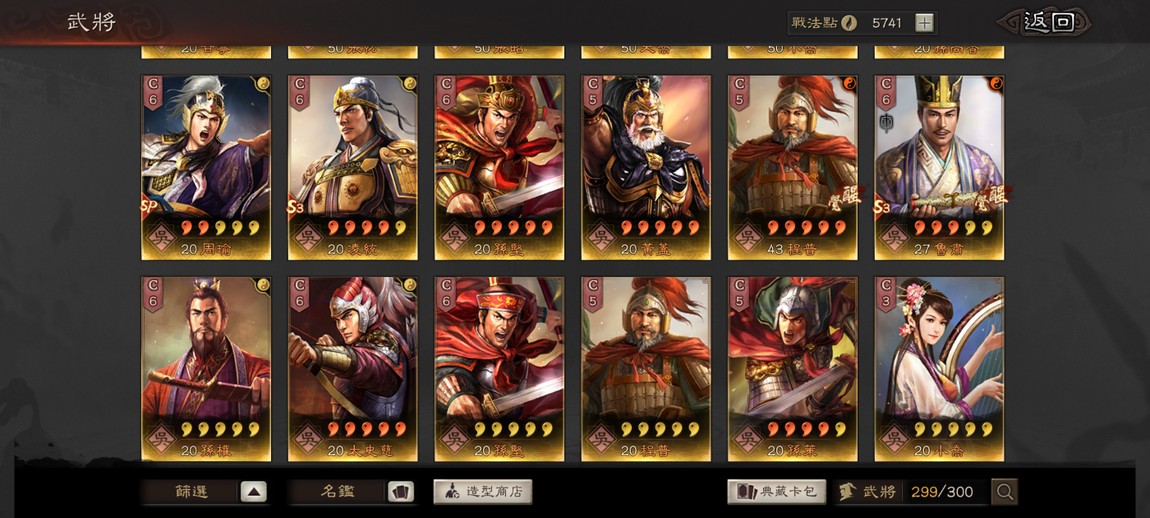Image resolution: width=1150 pixels, height=518 pixels.
Task: Click the yin-yang icon on 程普's awakened card
Action: 849,84
